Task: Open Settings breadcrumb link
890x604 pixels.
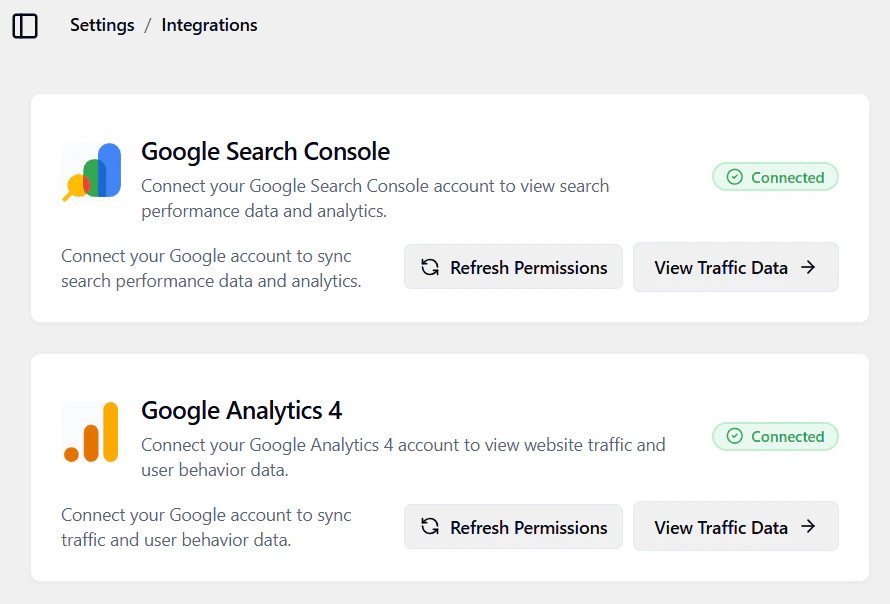Action: pyautogui.click(x=102, y=26)
